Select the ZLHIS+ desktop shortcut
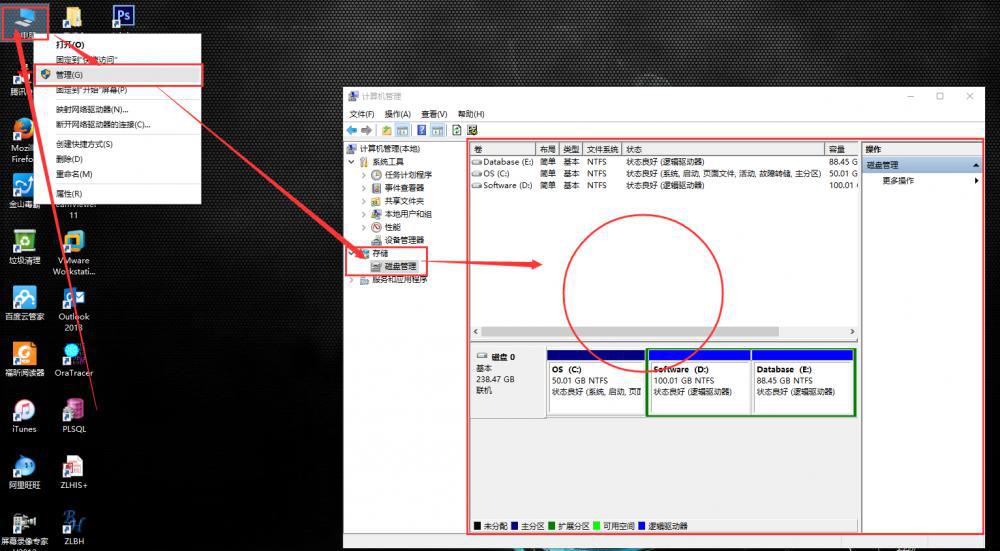This screenshot has height=551, width=1000. click(74, 472)
